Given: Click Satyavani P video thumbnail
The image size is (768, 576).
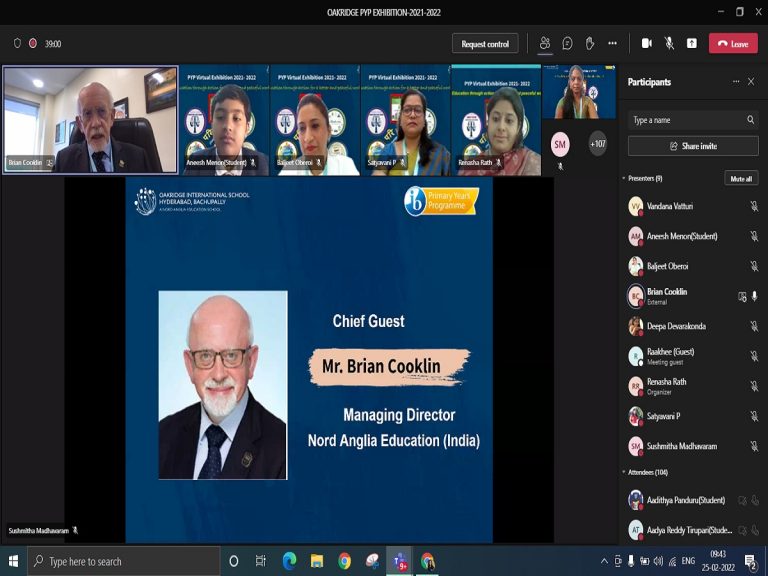Looking at the screenshot, I should point(406,120).
